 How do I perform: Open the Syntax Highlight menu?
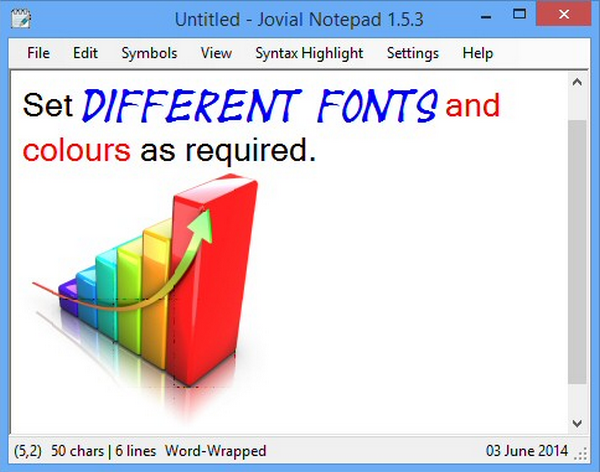309,54
